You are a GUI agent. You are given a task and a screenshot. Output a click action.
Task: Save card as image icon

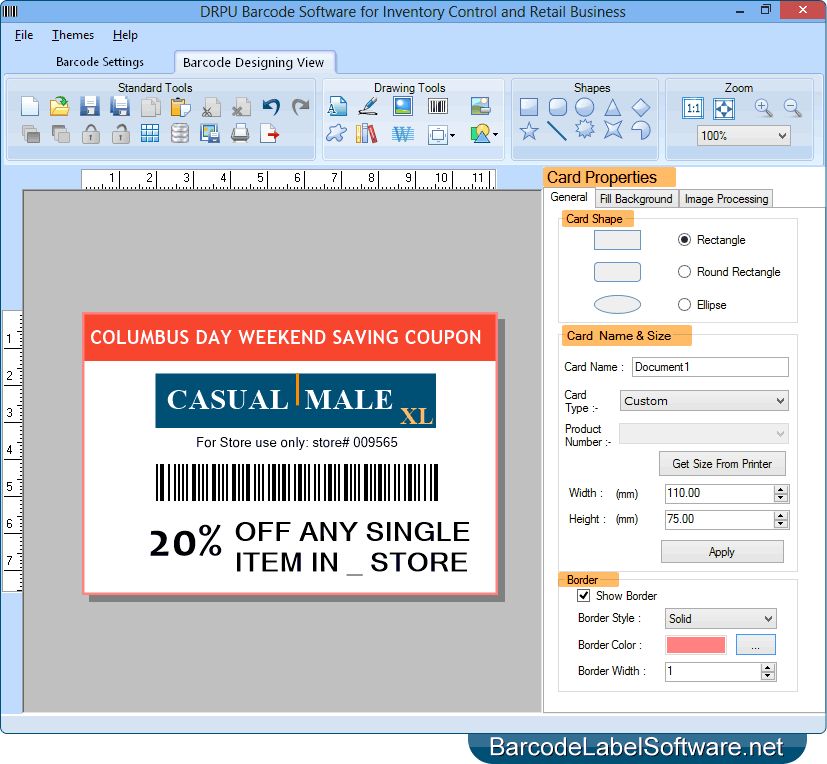coord(210,133)
